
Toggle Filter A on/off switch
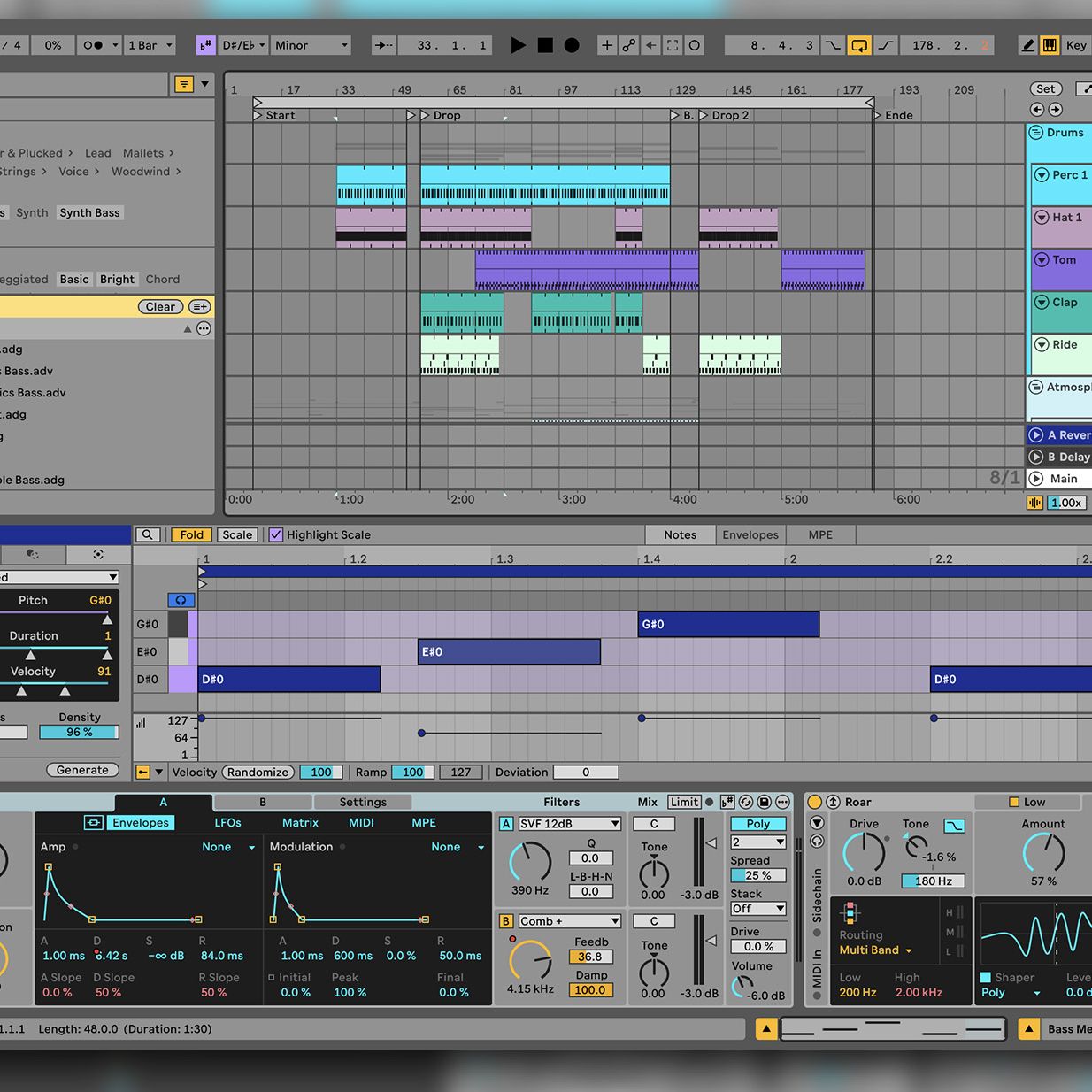pos(506,824)
